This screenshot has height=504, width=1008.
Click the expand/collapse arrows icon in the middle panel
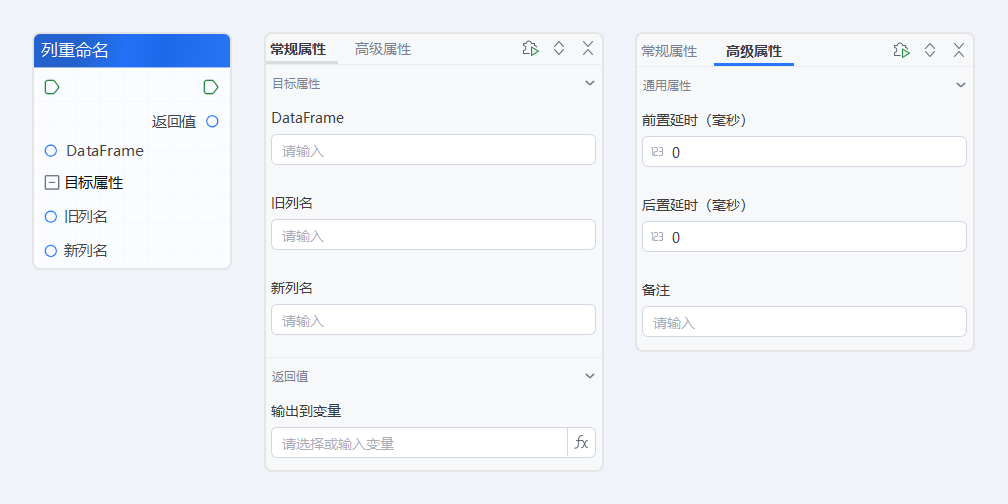(x=559, y=49)
